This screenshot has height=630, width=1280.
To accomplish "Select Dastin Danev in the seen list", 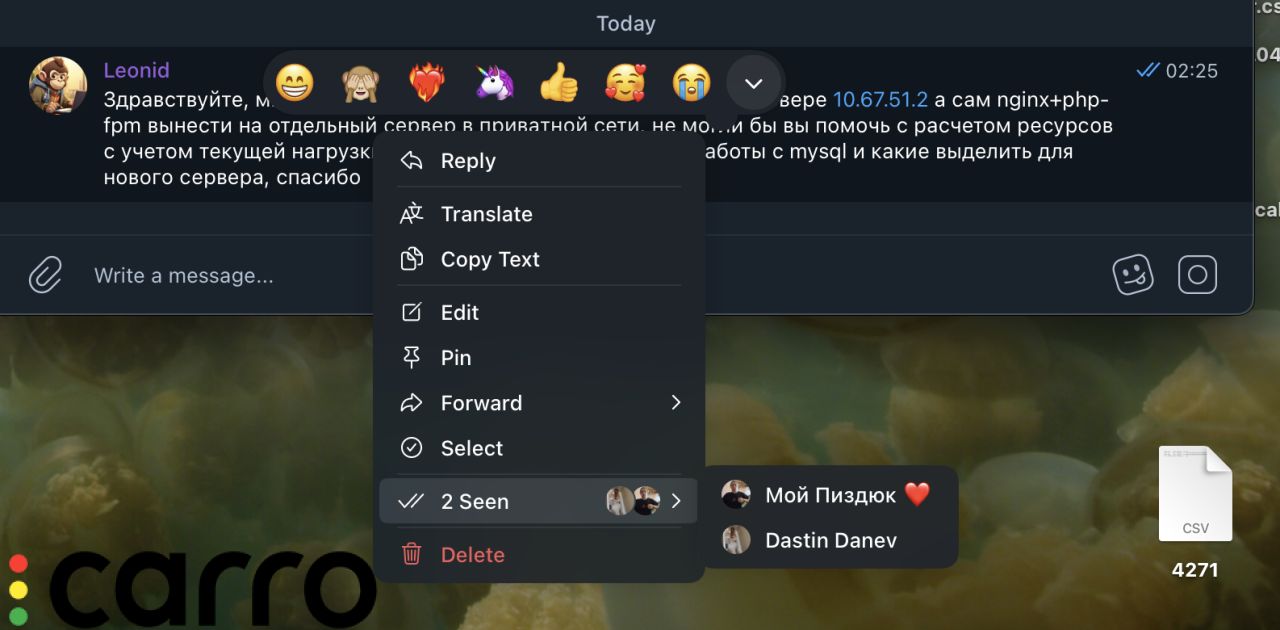I will pyautogui.click(x=831, y=540).
